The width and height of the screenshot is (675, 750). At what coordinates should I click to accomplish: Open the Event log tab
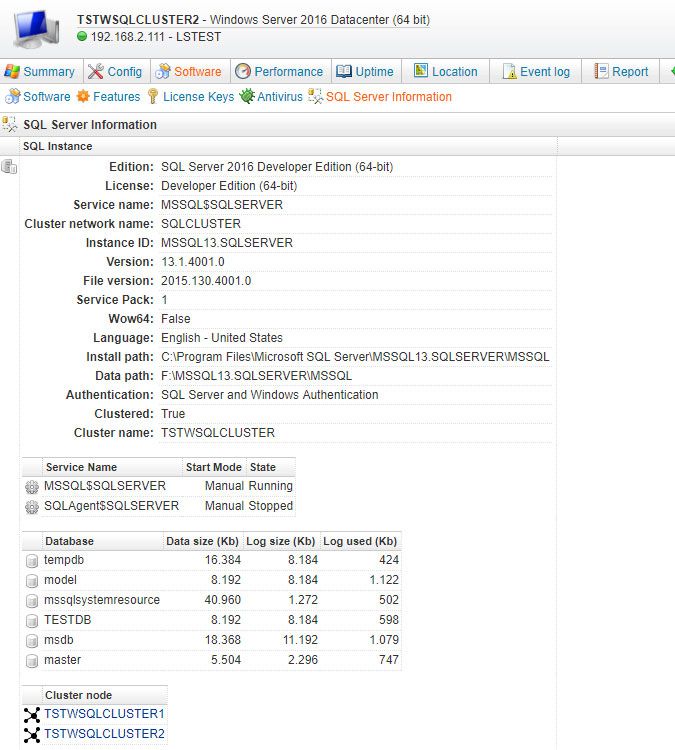tap(536, 72)
